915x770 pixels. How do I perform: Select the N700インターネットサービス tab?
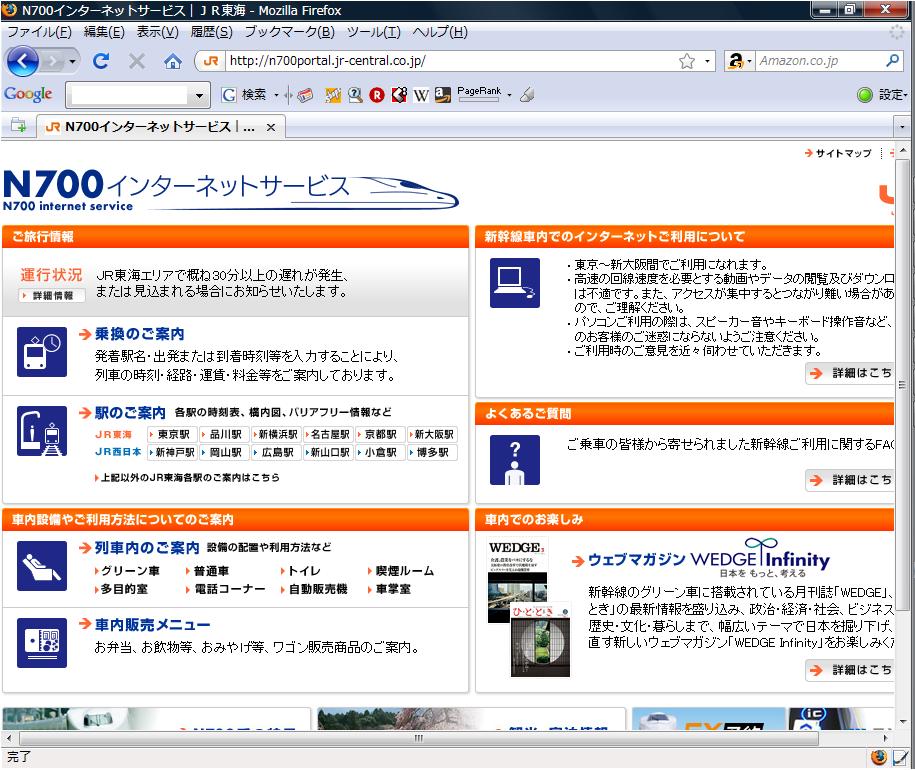(x=161, y=127)
